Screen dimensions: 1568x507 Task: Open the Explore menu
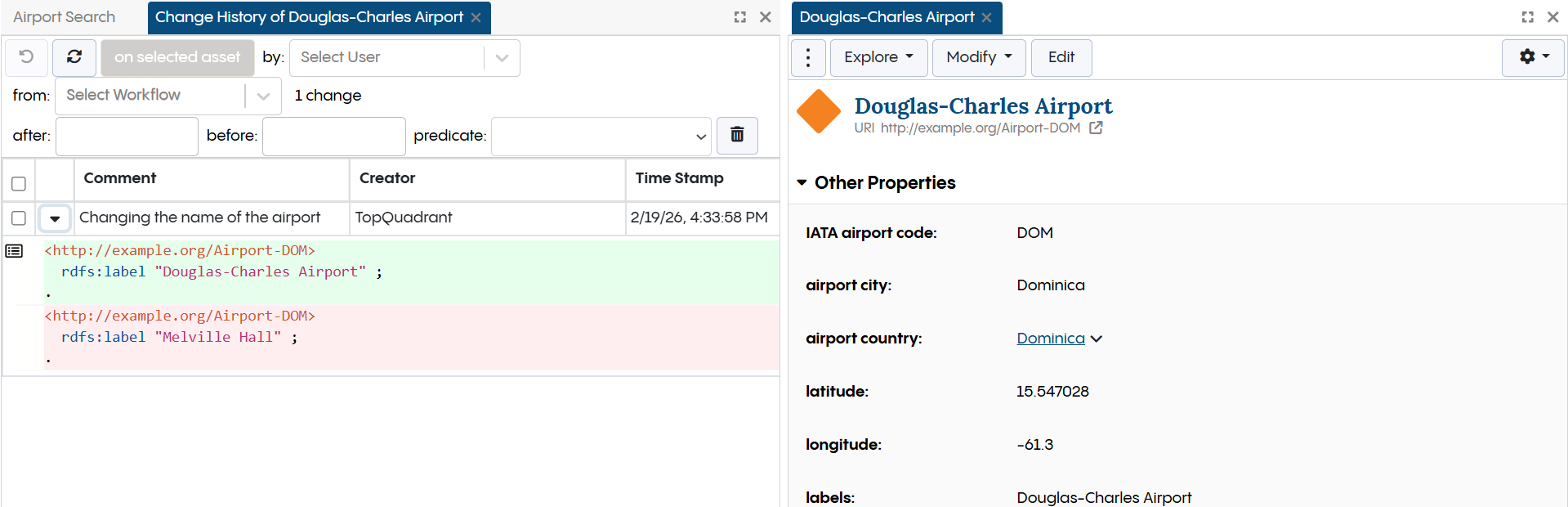[878, 57]
